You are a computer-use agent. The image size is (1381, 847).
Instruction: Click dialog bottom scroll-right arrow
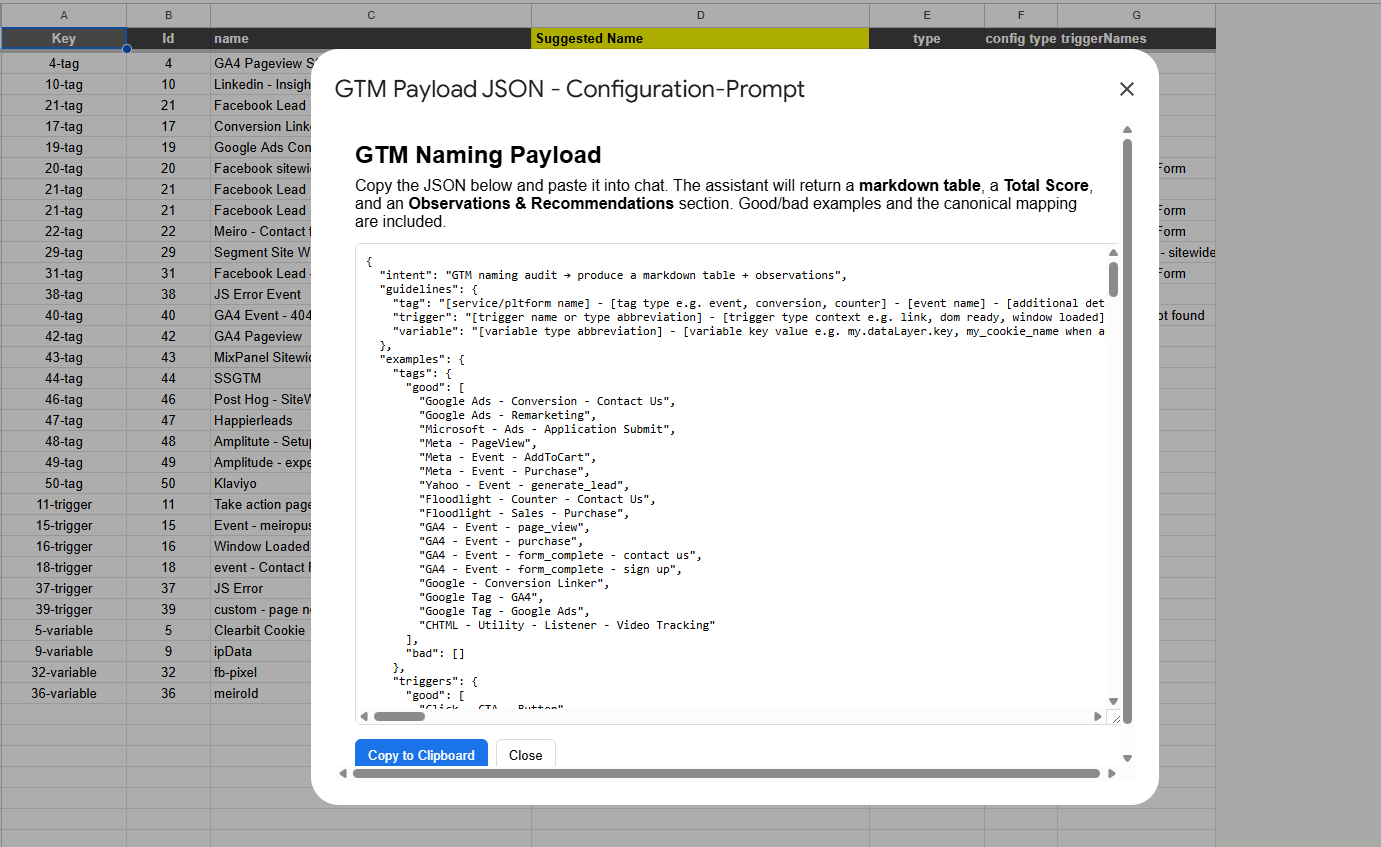[x=1111, y=773]
